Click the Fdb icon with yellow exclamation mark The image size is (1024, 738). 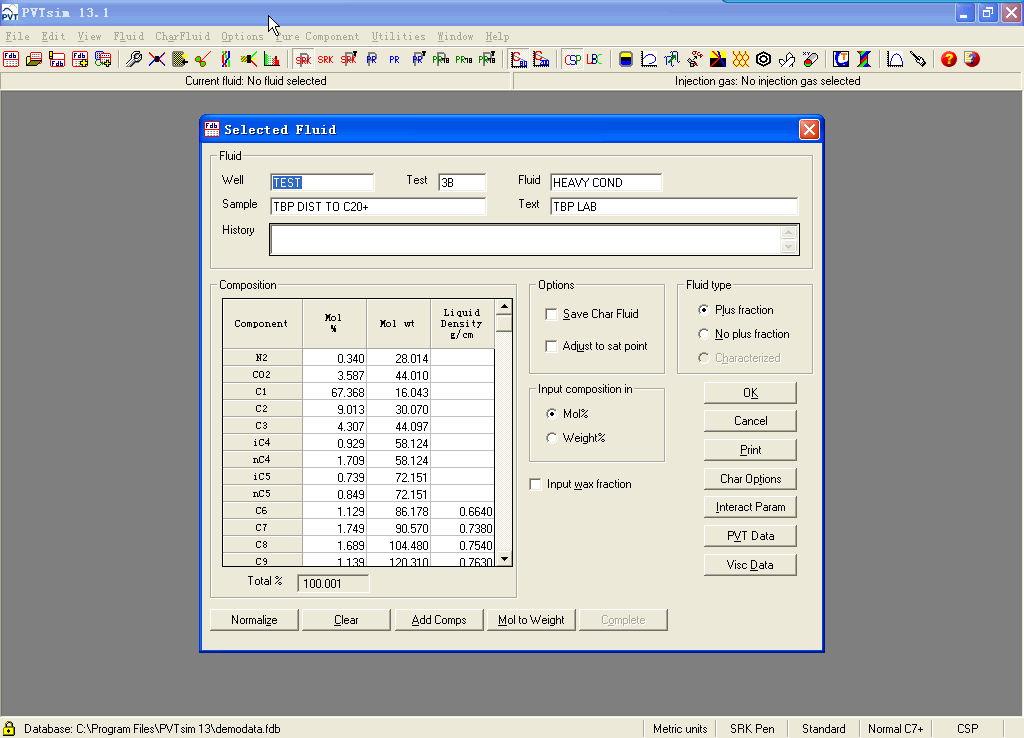pyautogui.click(x=57, y=59)
